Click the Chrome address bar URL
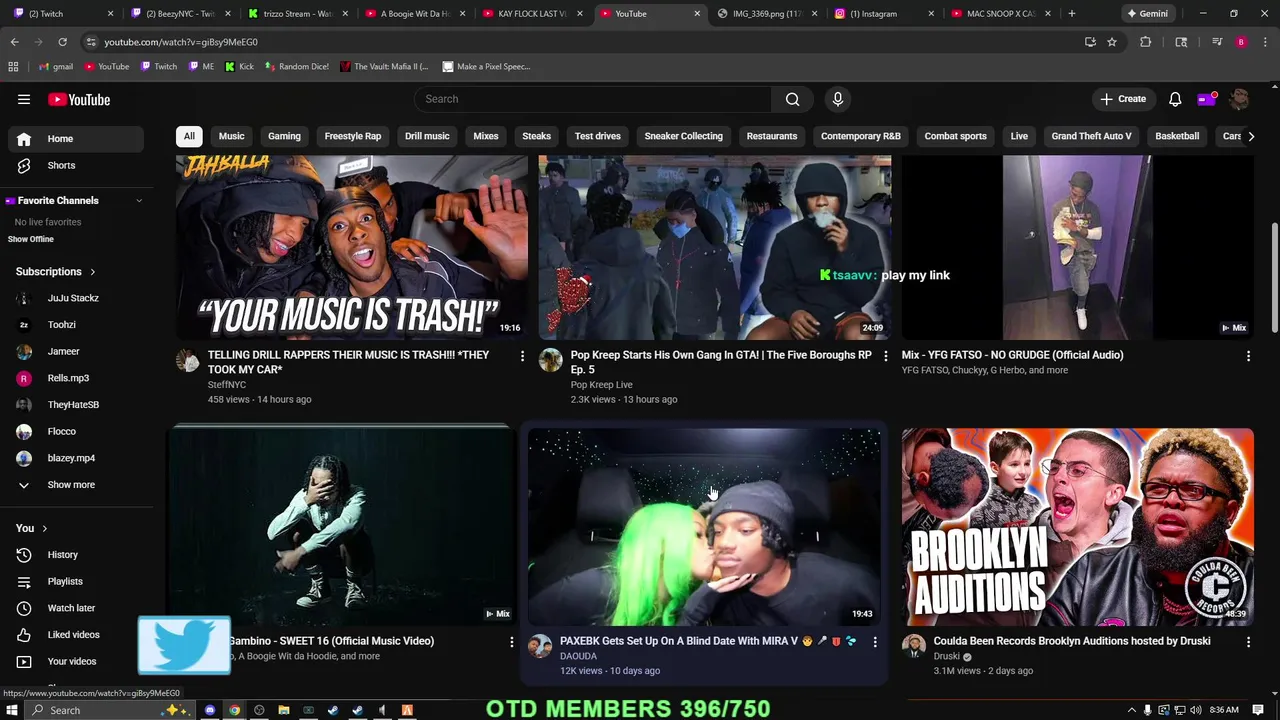 181,42
